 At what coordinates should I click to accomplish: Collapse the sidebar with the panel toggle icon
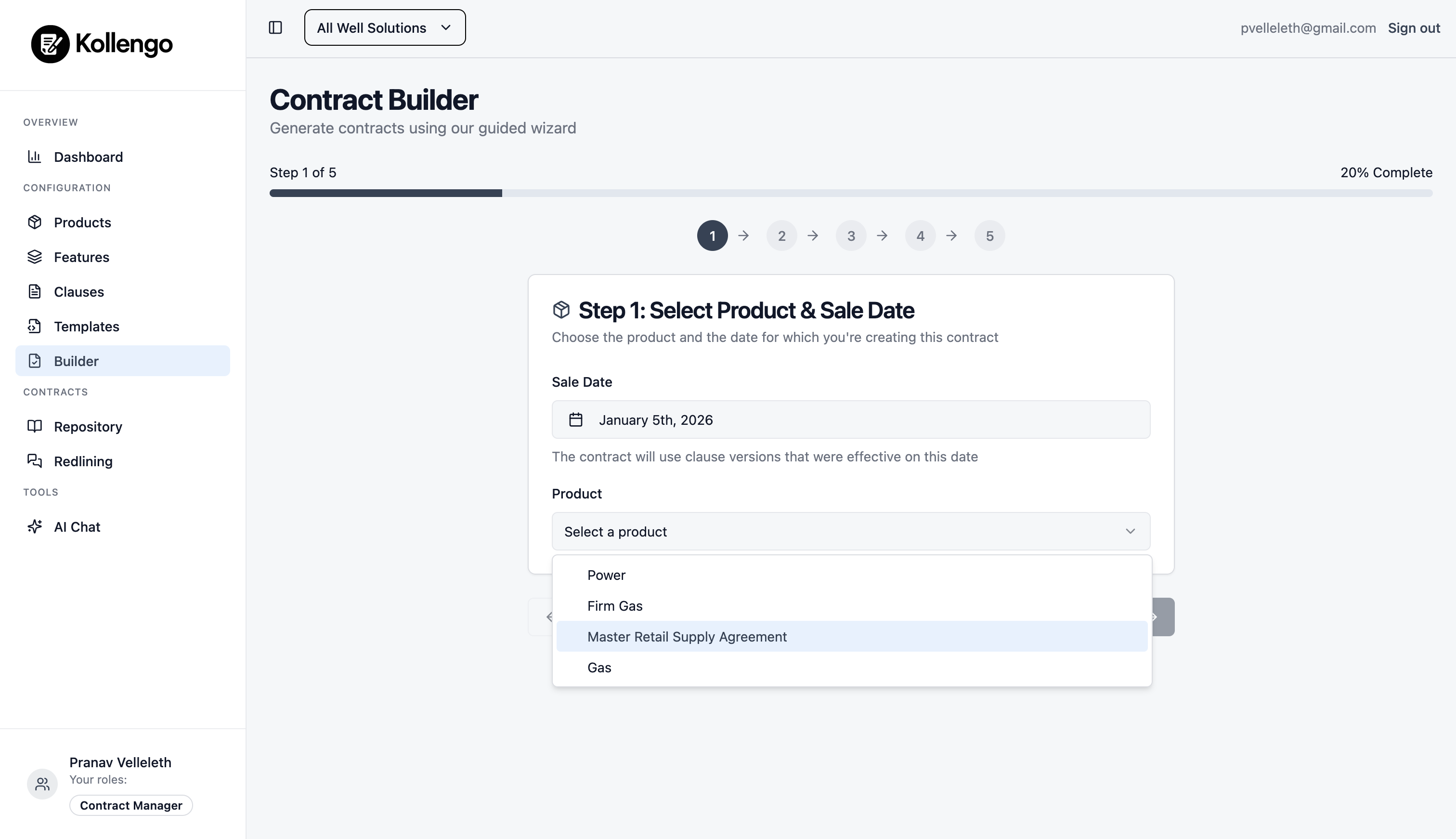[275, 27]
